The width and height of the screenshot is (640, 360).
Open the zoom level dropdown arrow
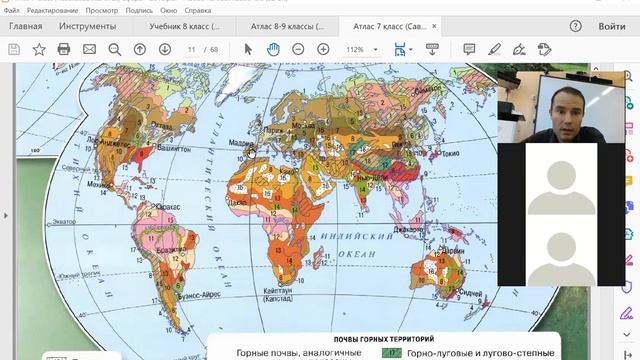point(376,50)
